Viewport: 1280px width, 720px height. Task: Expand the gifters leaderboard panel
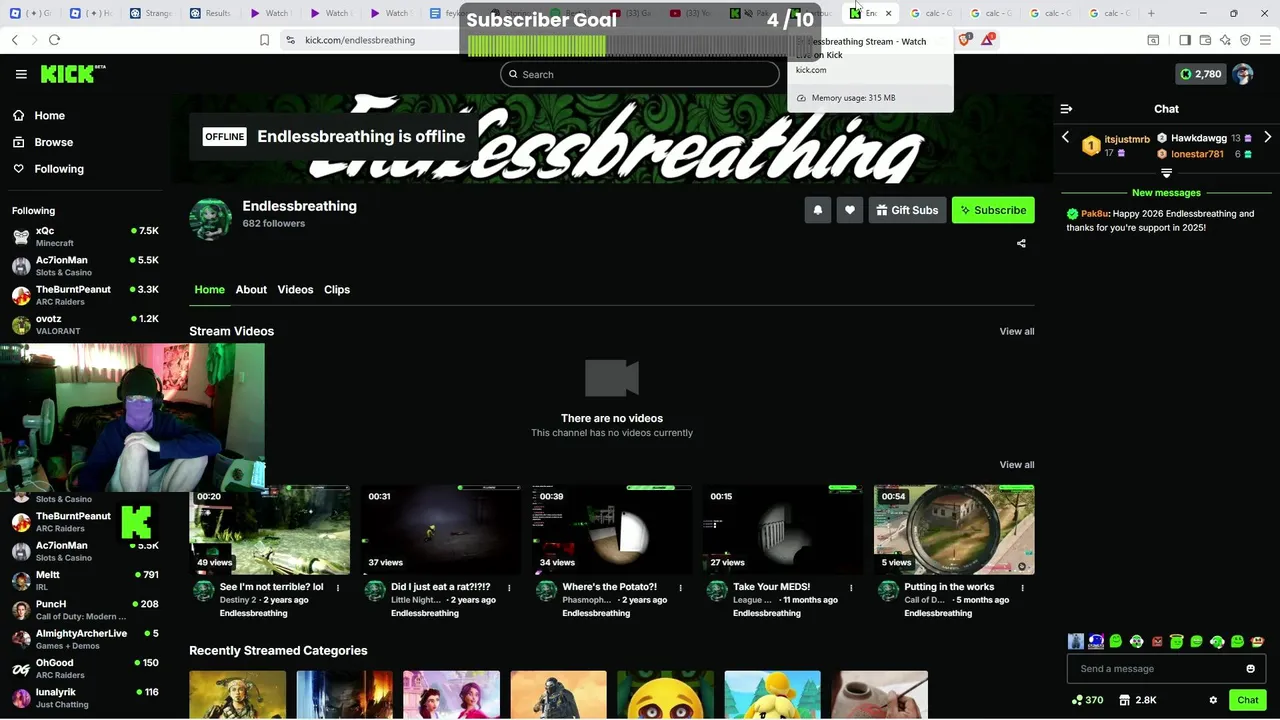(x=1166, y=173)
